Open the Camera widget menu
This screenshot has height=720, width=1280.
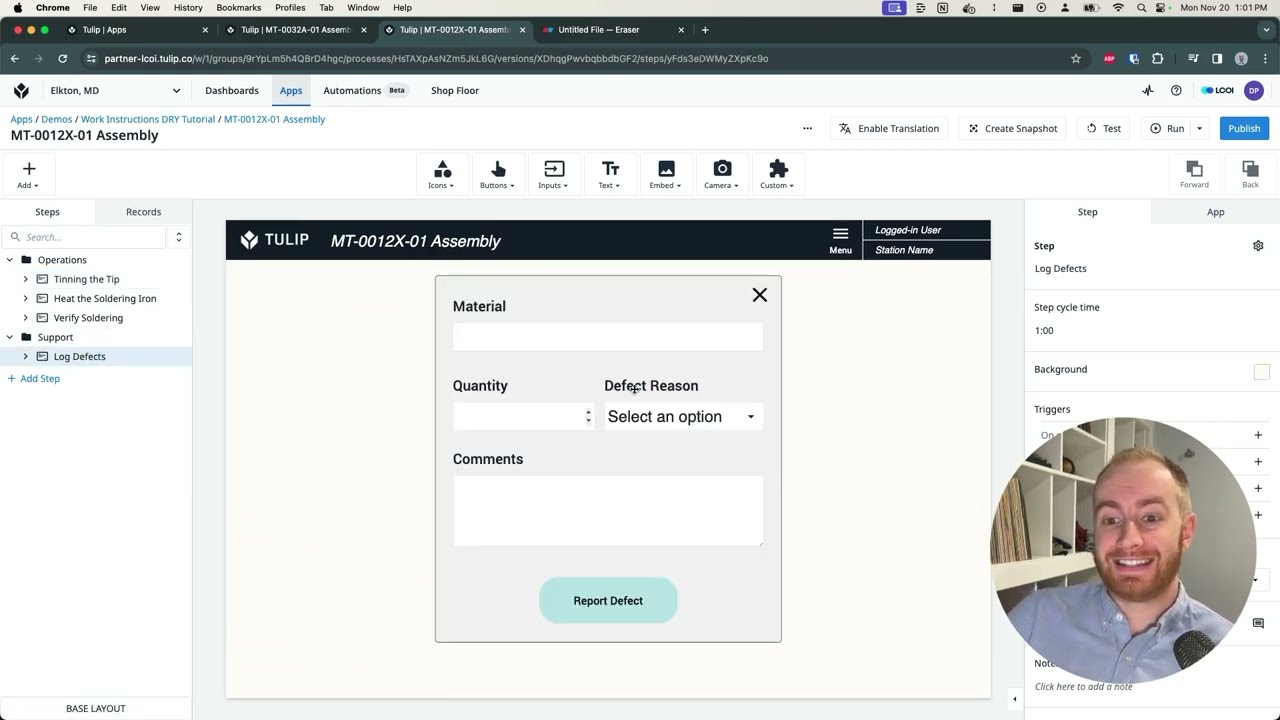pyautogui.click(x=721, y=173)
